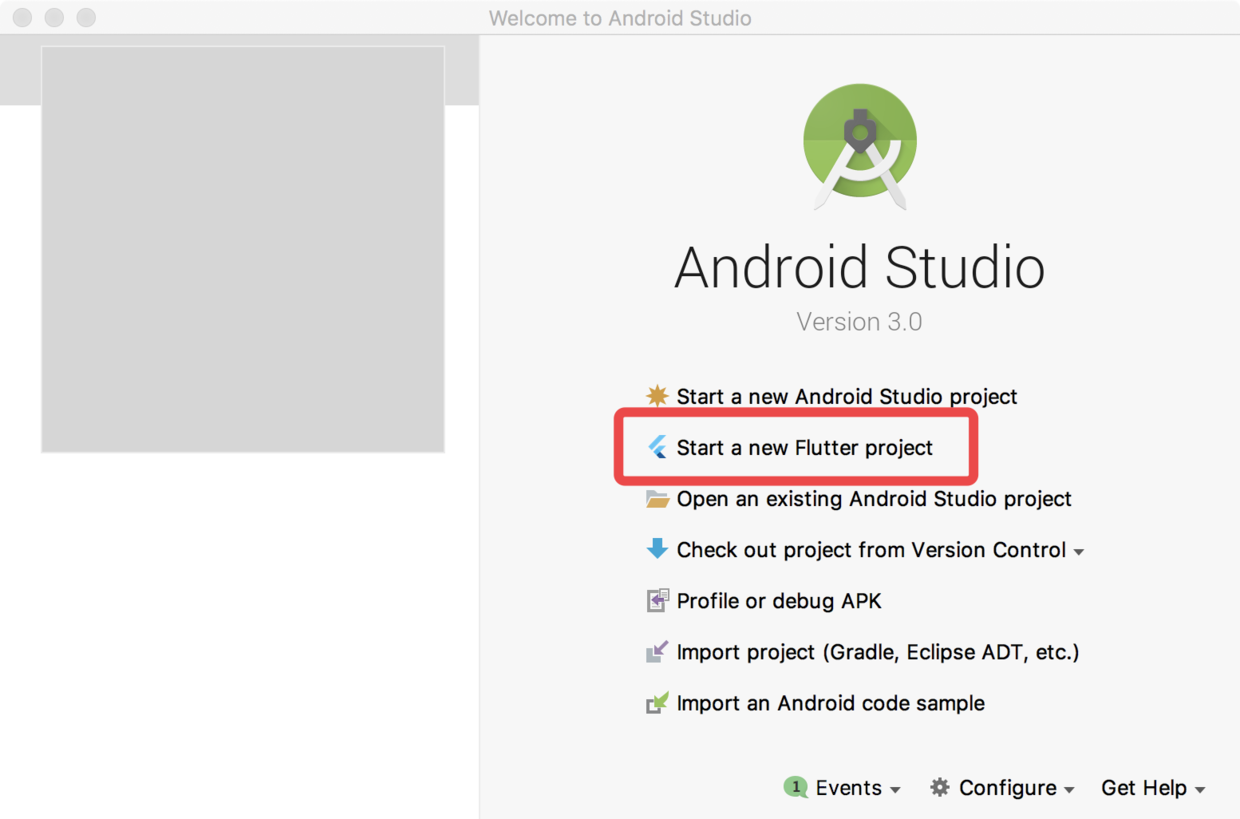Click the open folder icon

(657, 499)
